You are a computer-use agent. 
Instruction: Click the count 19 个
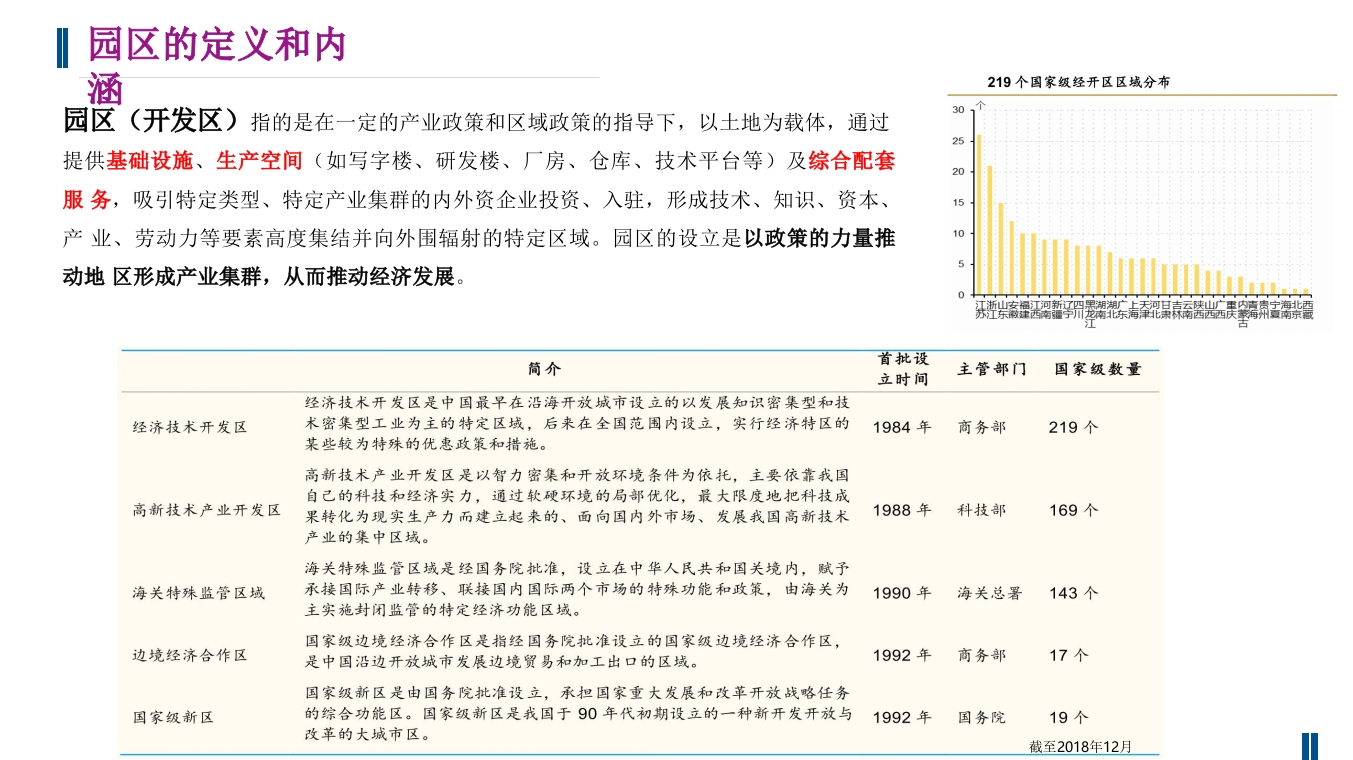(1069, 718)
